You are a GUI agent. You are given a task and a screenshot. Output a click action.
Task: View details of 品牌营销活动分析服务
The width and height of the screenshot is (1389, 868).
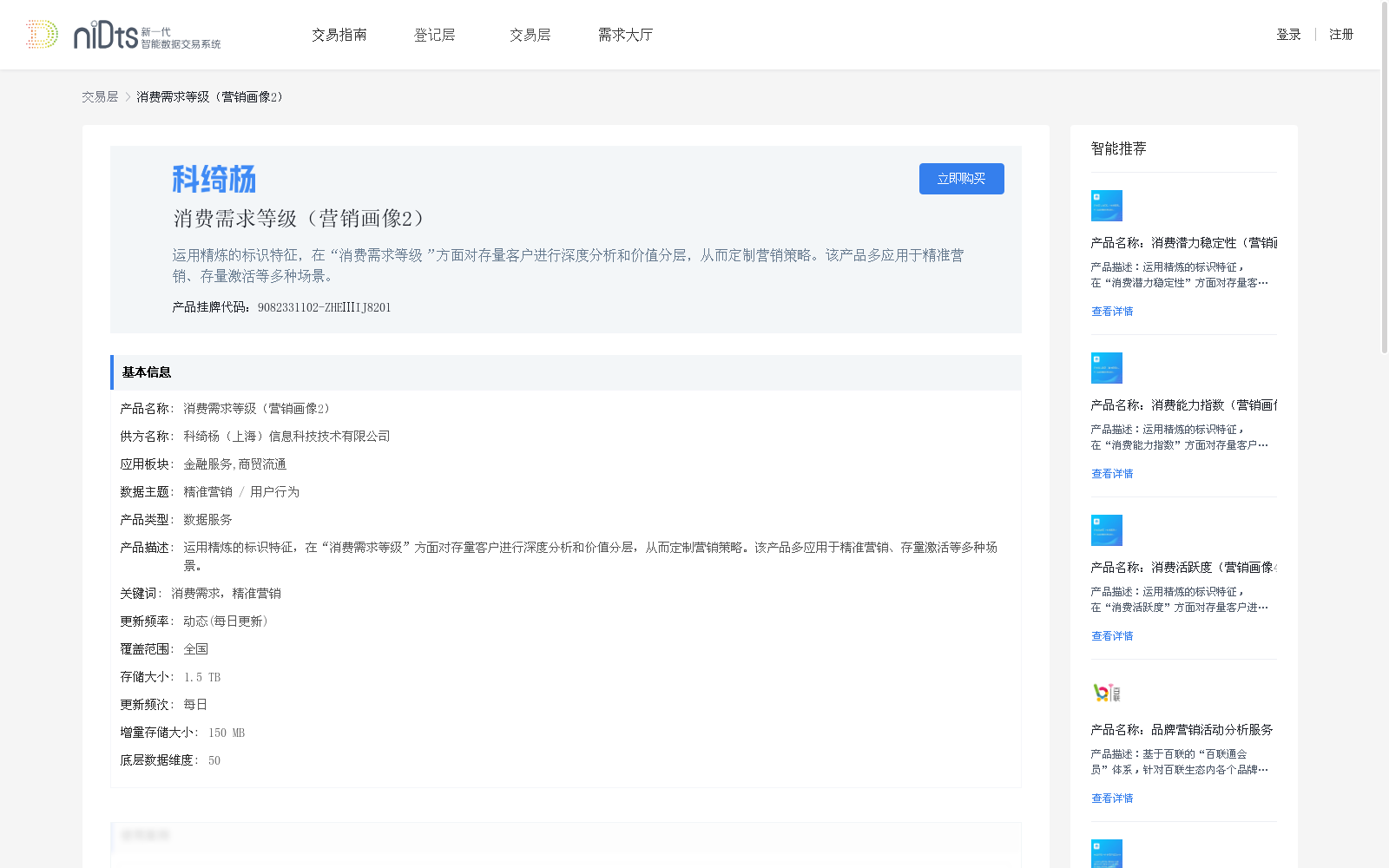tap(1112, 799)
